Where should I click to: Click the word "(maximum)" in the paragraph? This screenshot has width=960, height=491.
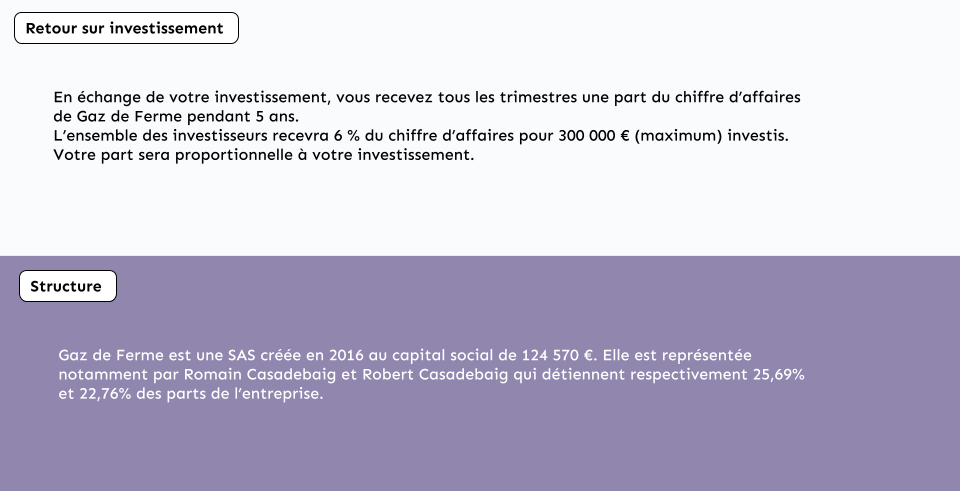click(x=678, y=136)
